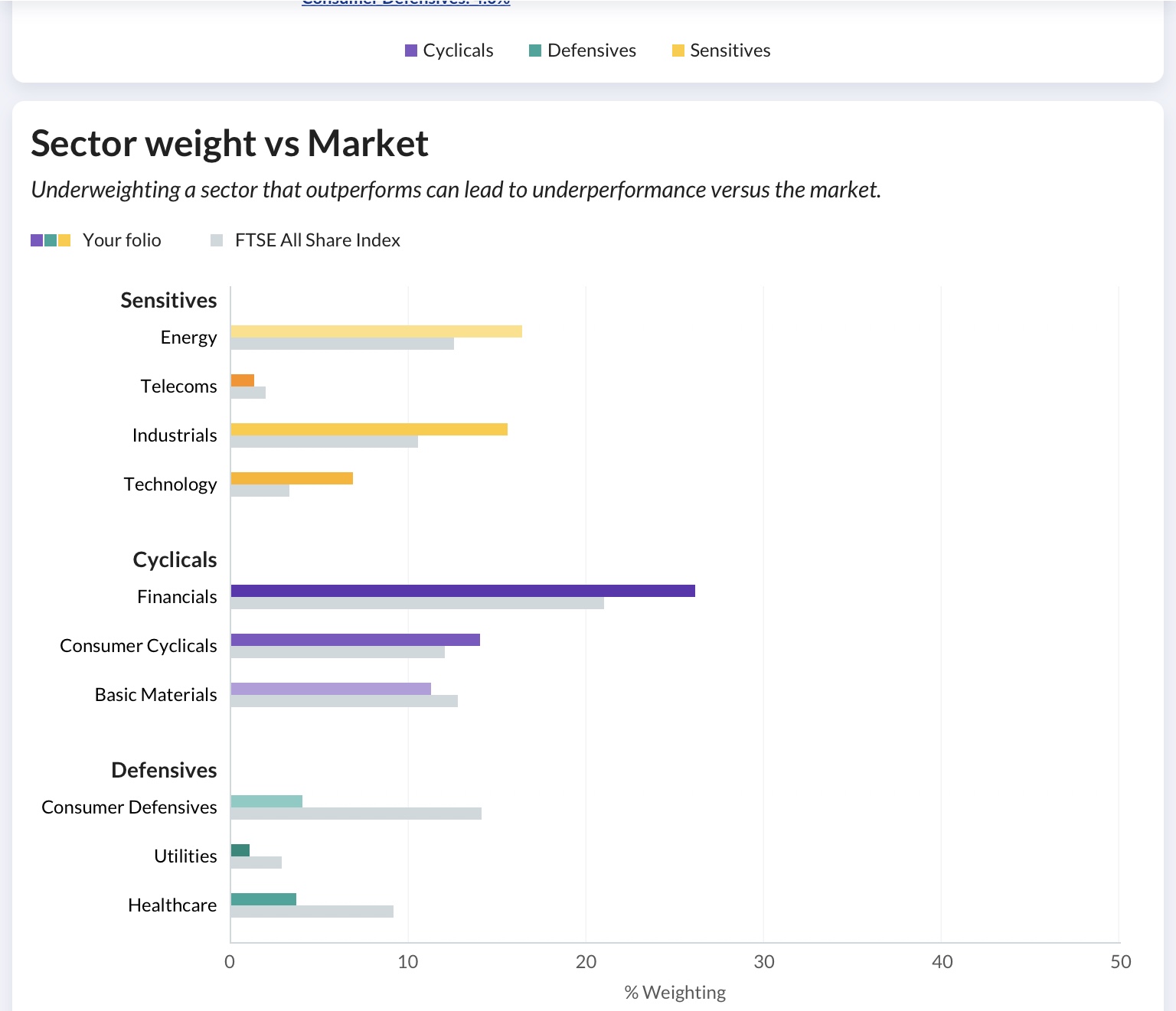
Task: Select the Basic Materials grey index bar
Action: [x=344, y=701]
